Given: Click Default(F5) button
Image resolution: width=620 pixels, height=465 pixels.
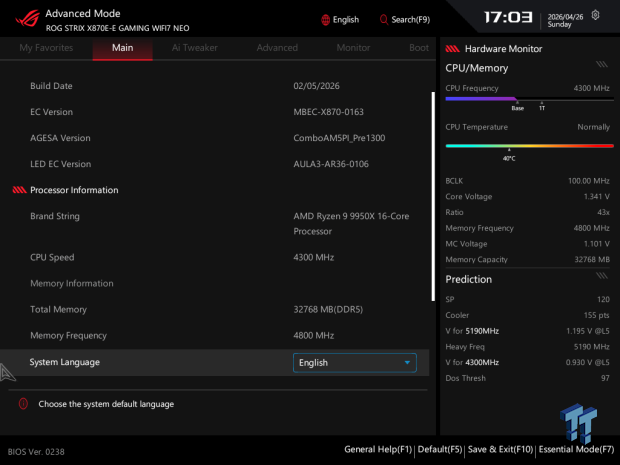Looking at the screenshot, I should coord(440,450).
